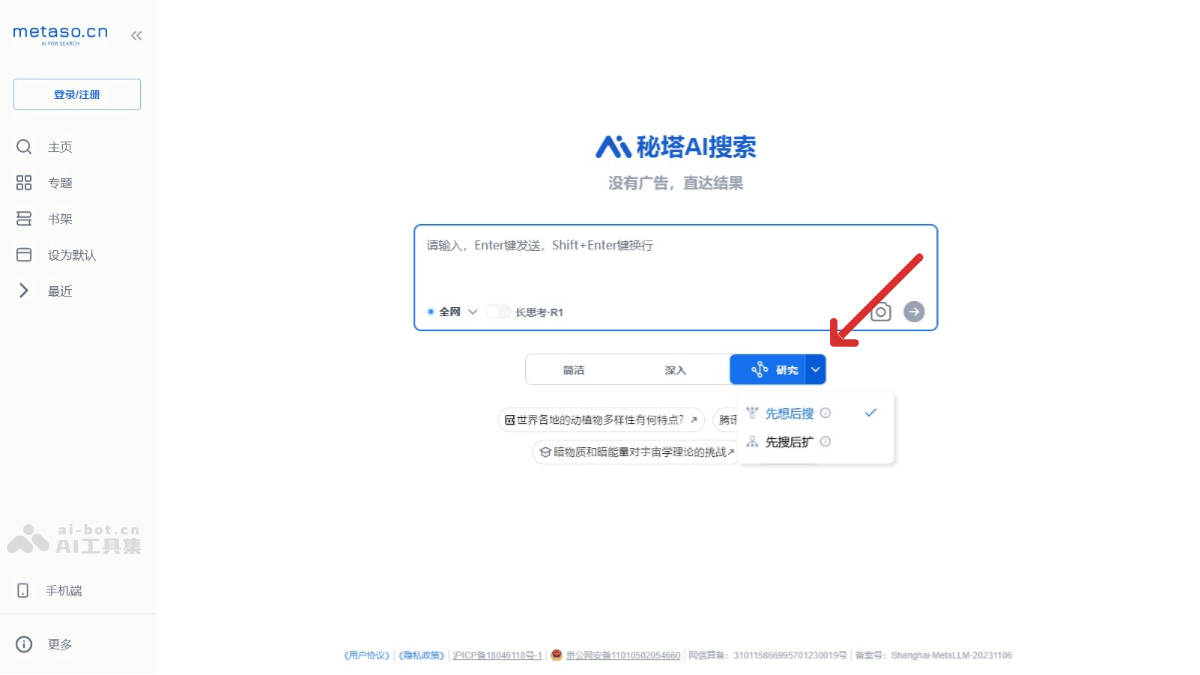Screen dimensions: 1200x675
Task: Expand the 最近 recent list
Action: [x=24, y=290]
